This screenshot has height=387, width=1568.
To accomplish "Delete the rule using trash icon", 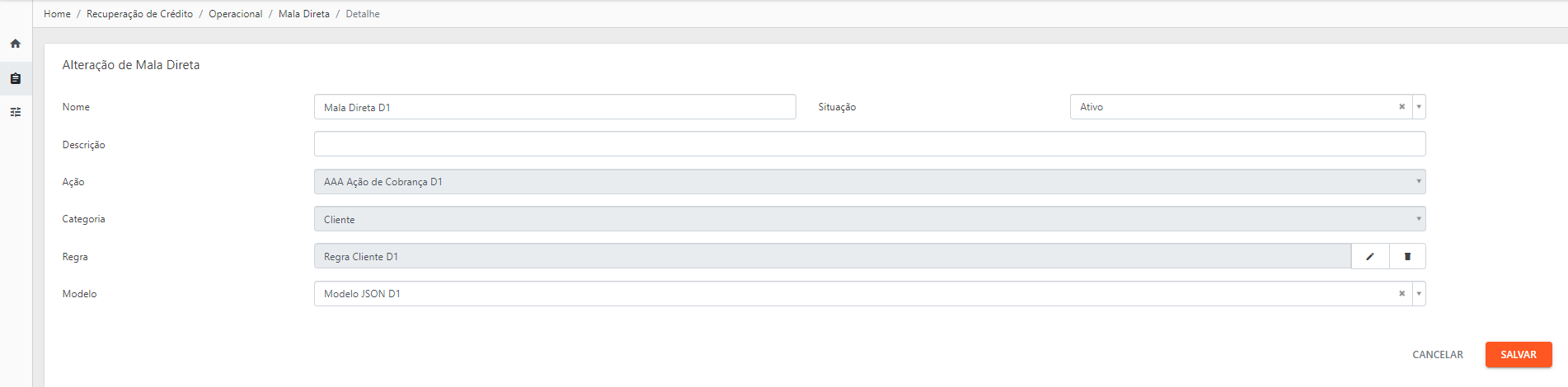I will coord(1407,256).
